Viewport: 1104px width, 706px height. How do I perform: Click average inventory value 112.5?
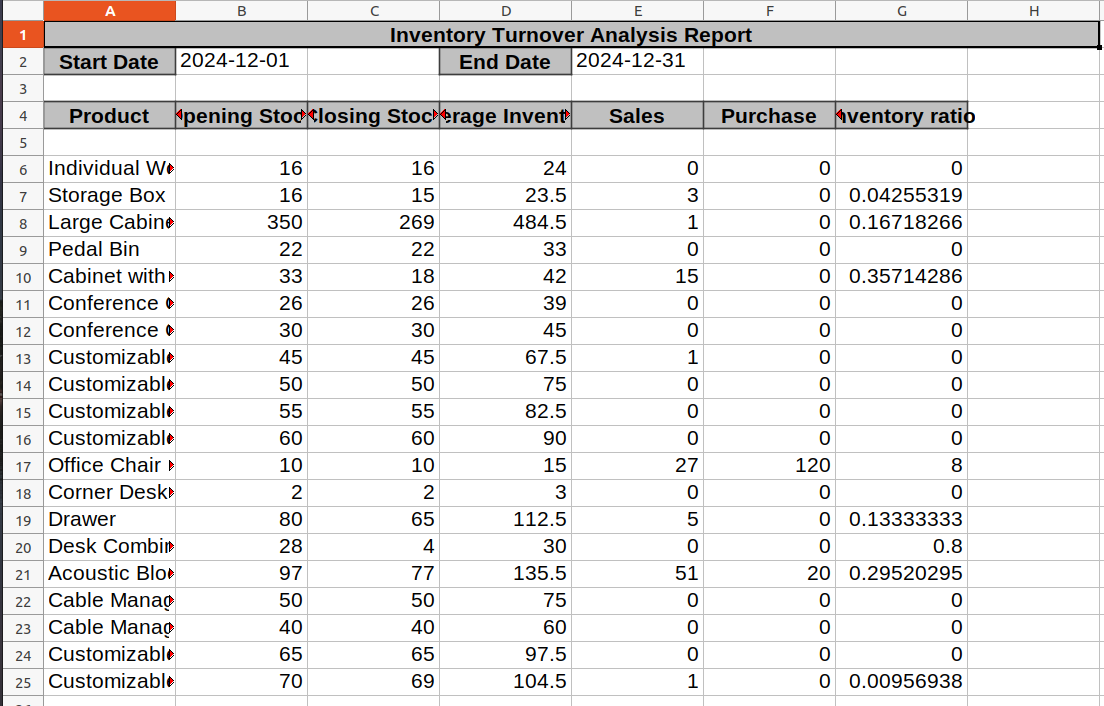tap(506, 519)
